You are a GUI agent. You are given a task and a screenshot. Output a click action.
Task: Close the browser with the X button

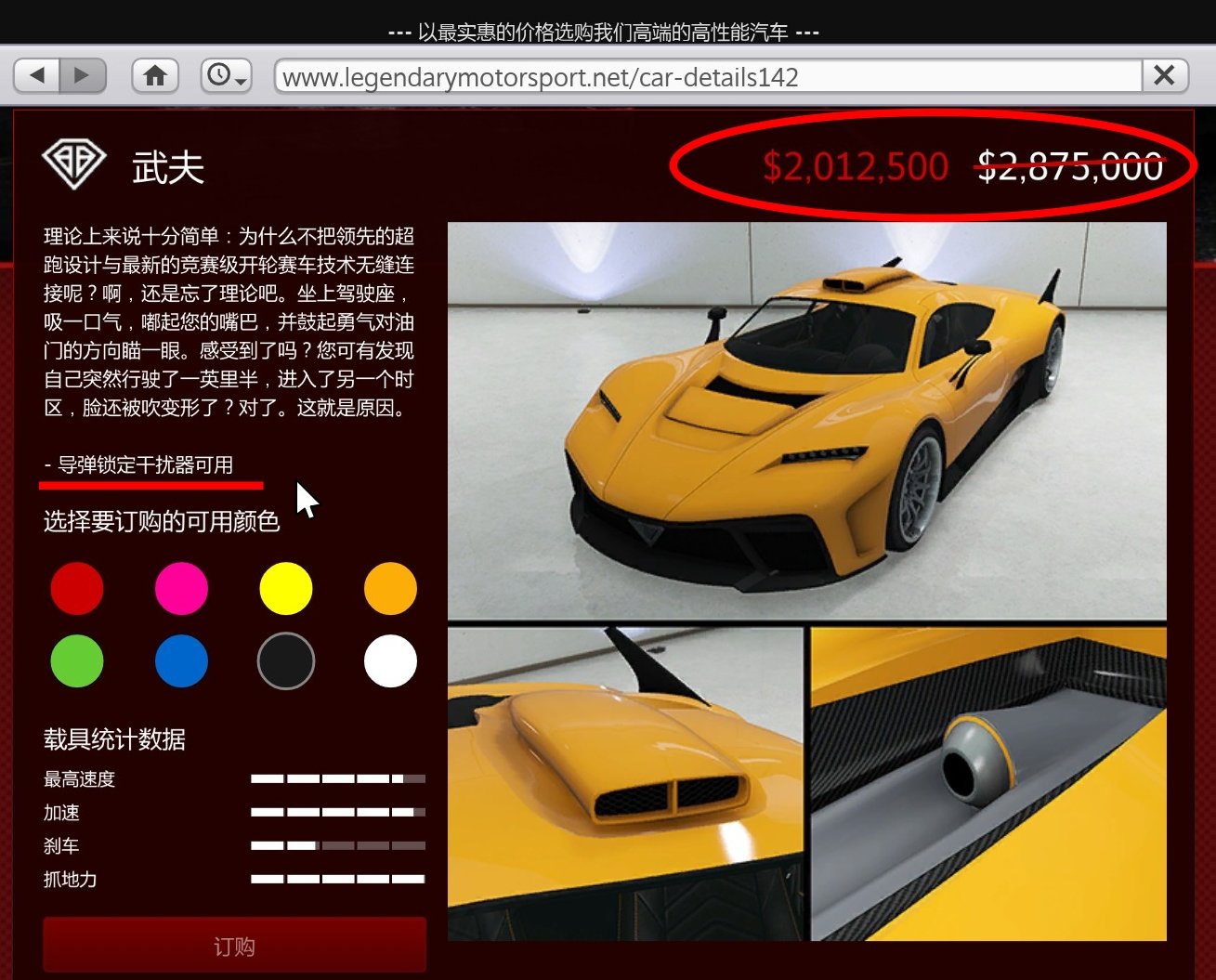coord(1165,75)
